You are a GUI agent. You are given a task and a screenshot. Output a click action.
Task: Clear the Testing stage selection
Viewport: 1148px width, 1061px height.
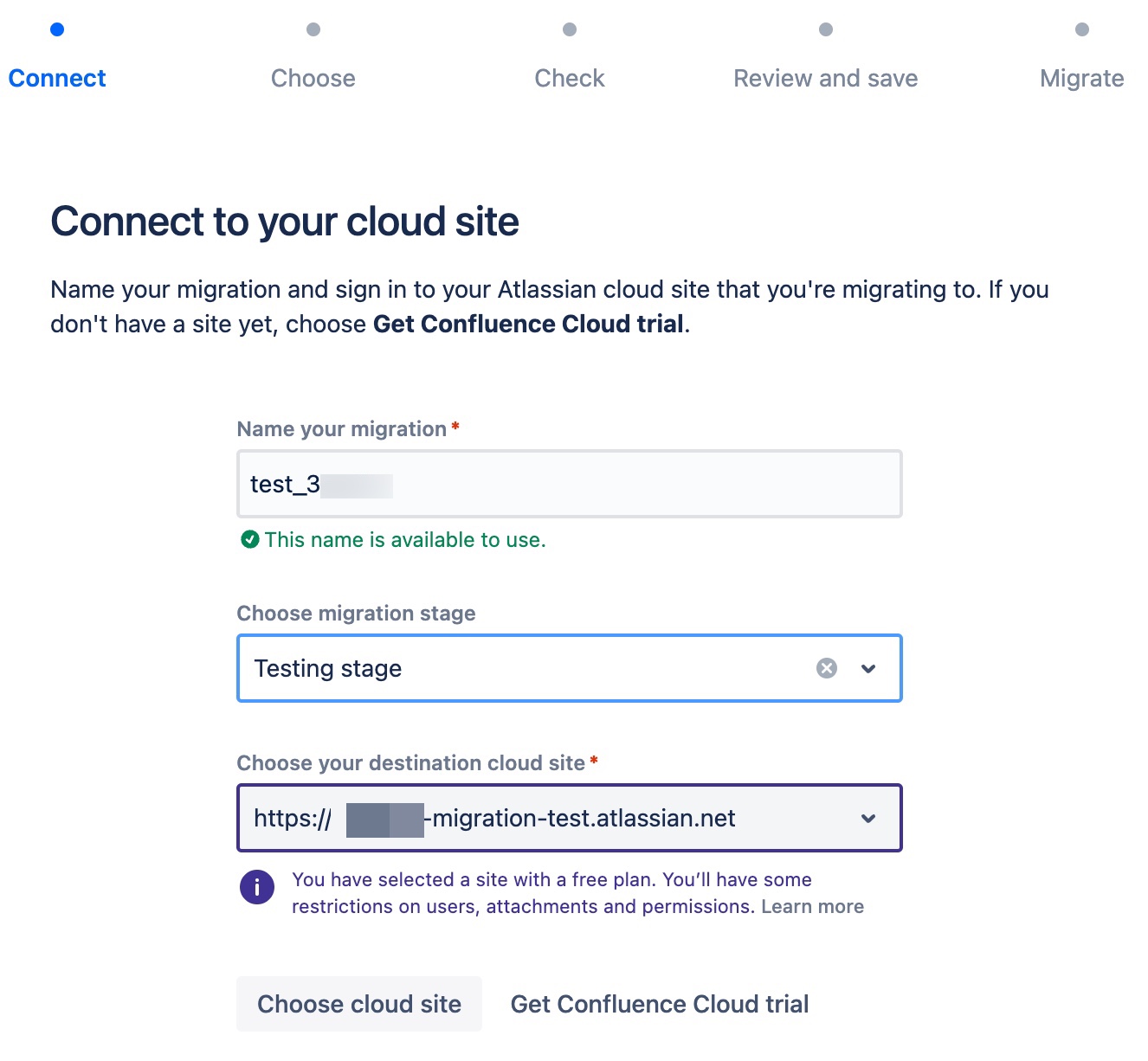[827, 668]
